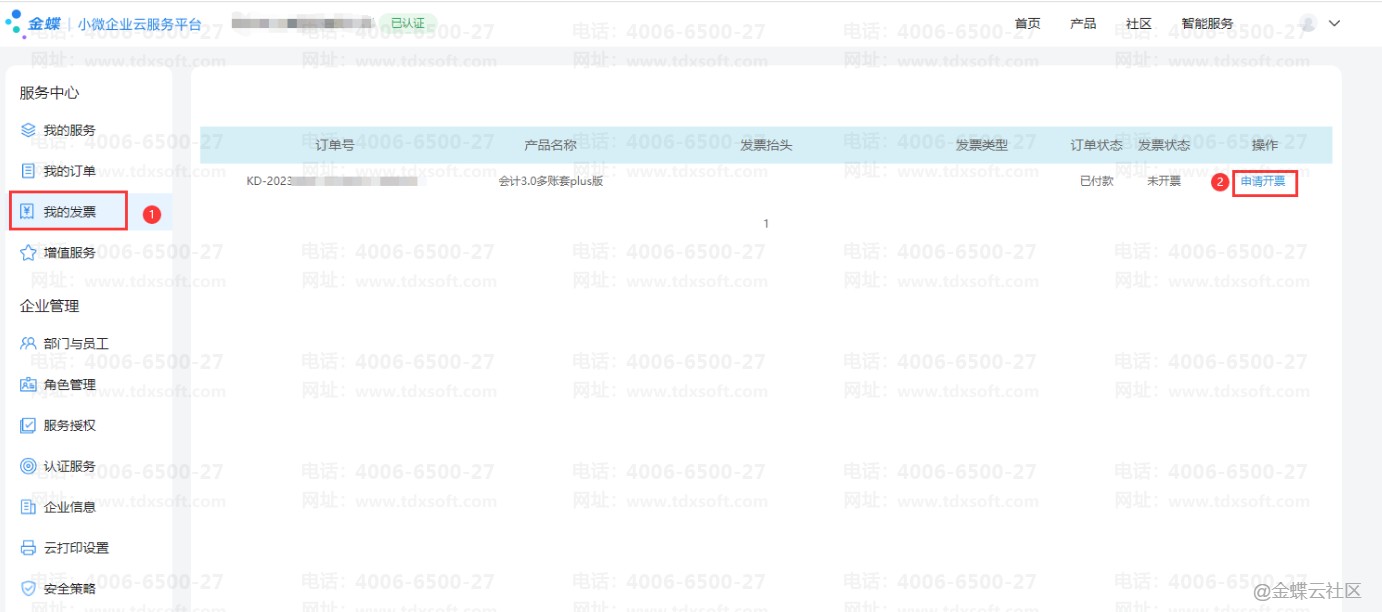Open 产品 in top navigation
This screenshot has width=1382, height=612.
[1083, 23]
